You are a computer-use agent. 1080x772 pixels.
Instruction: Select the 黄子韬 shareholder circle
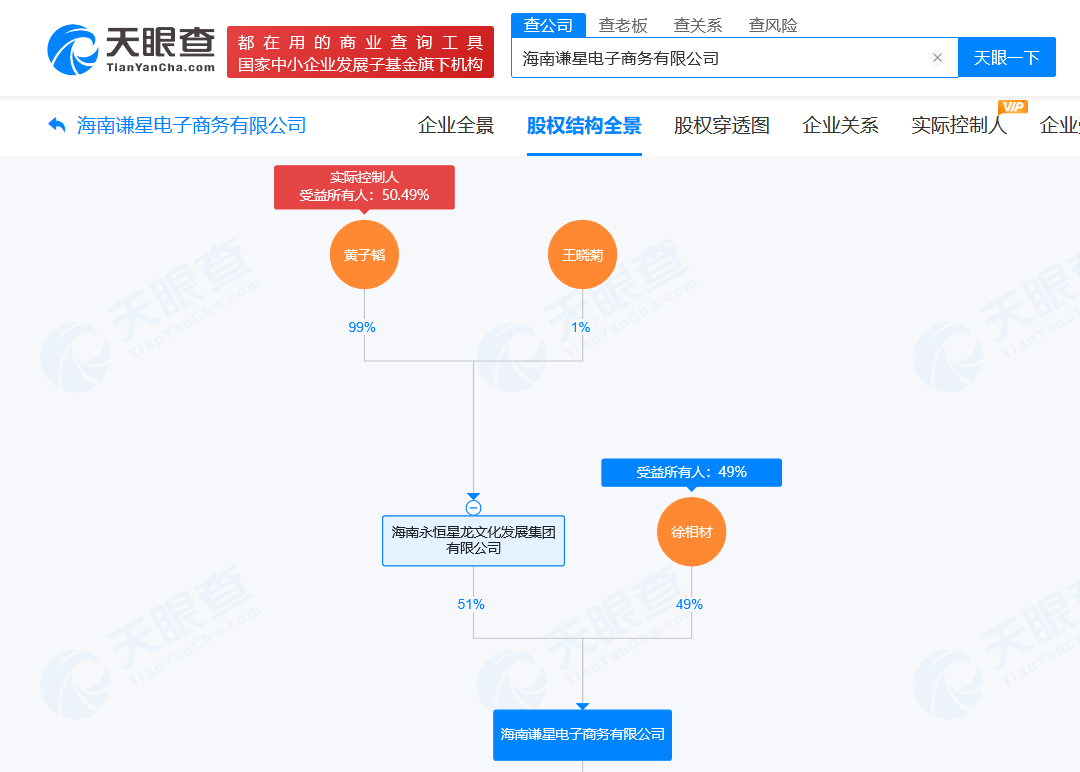(364, 255)
